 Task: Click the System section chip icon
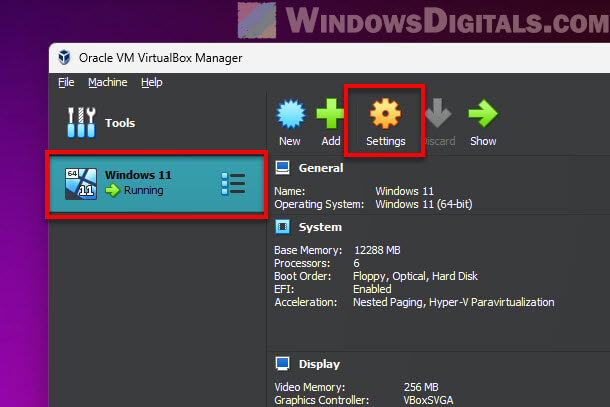[282, 226]
